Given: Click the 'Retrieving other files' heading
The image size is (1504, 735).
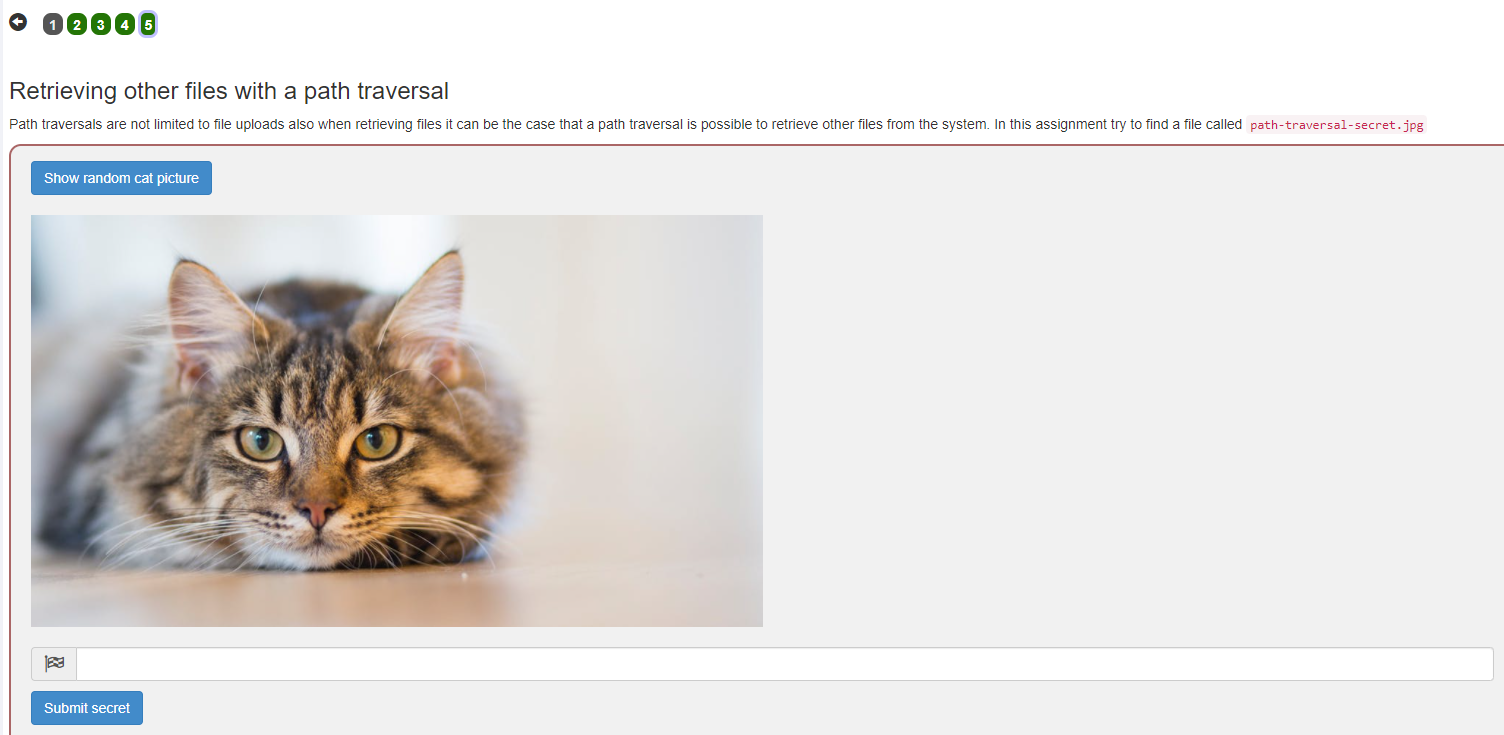Looking at the screenshot, I should (229, 91).
